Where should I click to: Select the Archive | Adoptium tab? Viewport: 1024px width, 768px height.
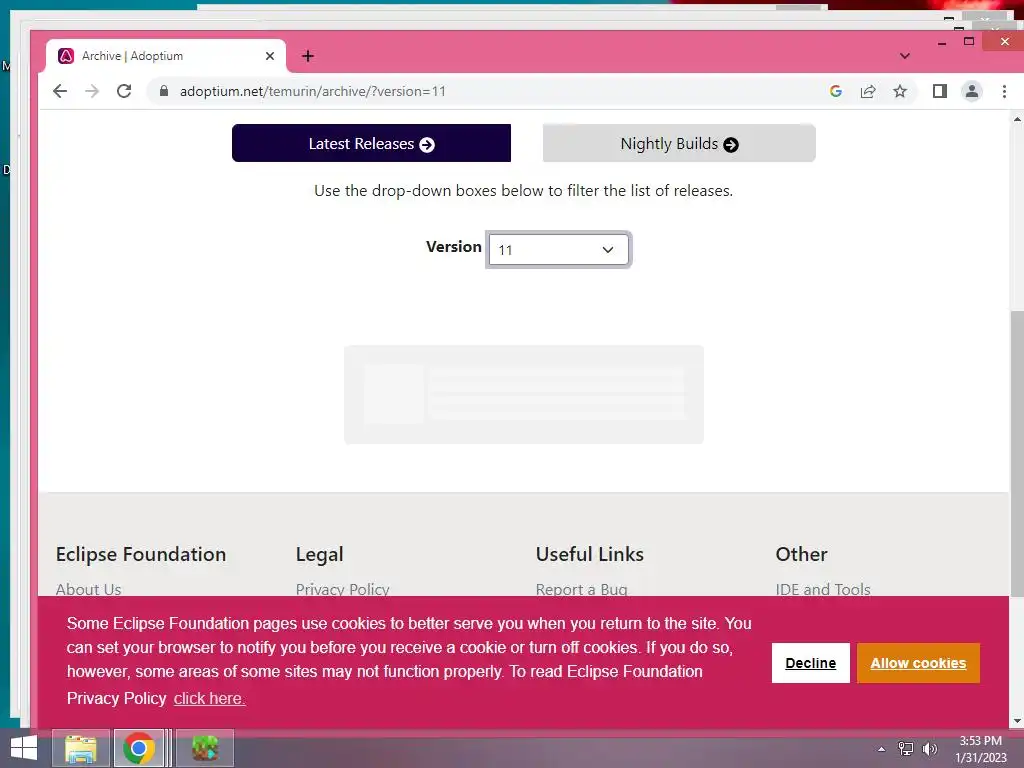pos(166,56)
